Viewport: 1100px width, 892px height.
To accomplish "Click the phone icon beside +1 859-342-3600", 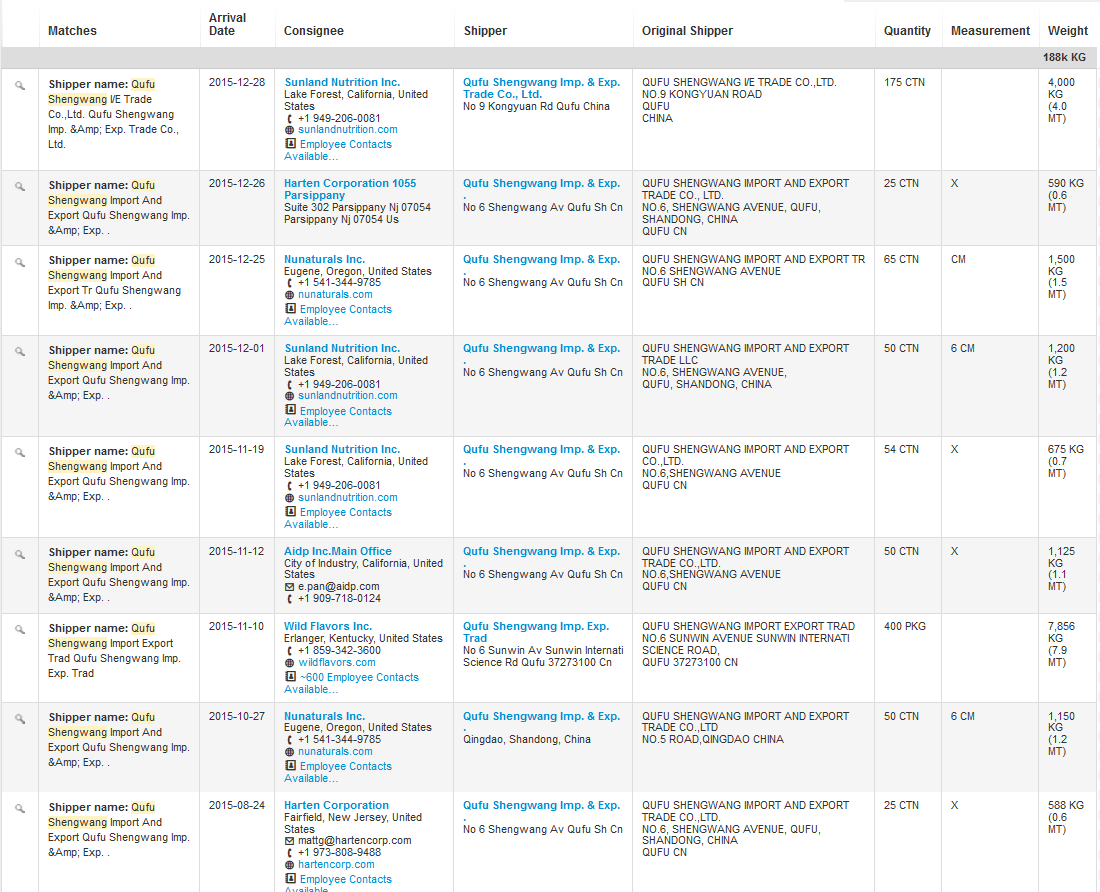I will click(x=289, y=651).
